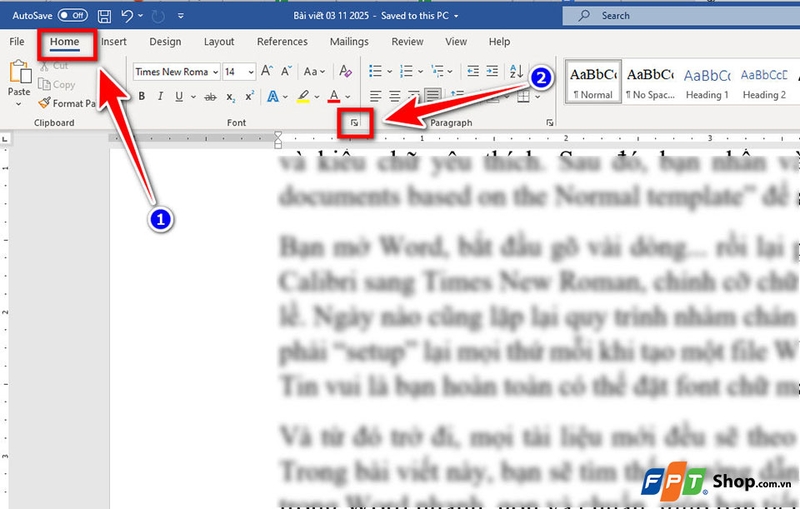Open the Help tab
The image size is (800, 509).
499,41
